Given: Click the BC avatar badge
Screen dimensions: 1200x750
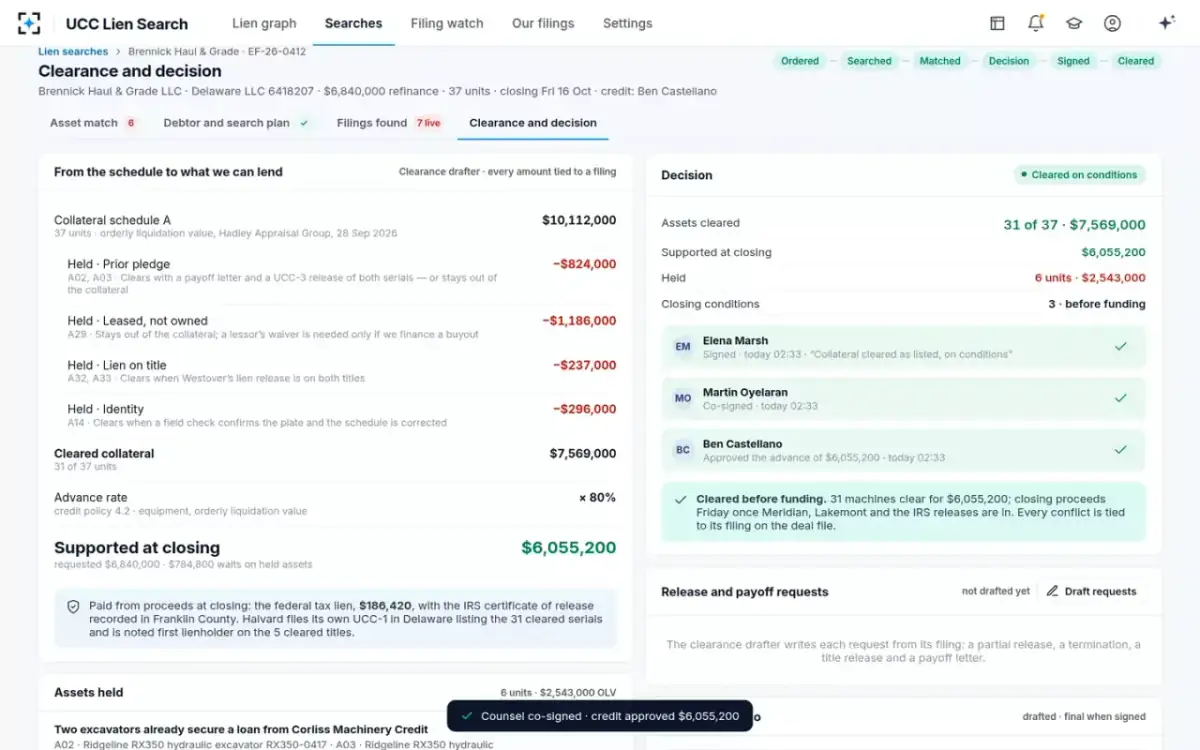Looking at the screenshot, I should point(683,450).
